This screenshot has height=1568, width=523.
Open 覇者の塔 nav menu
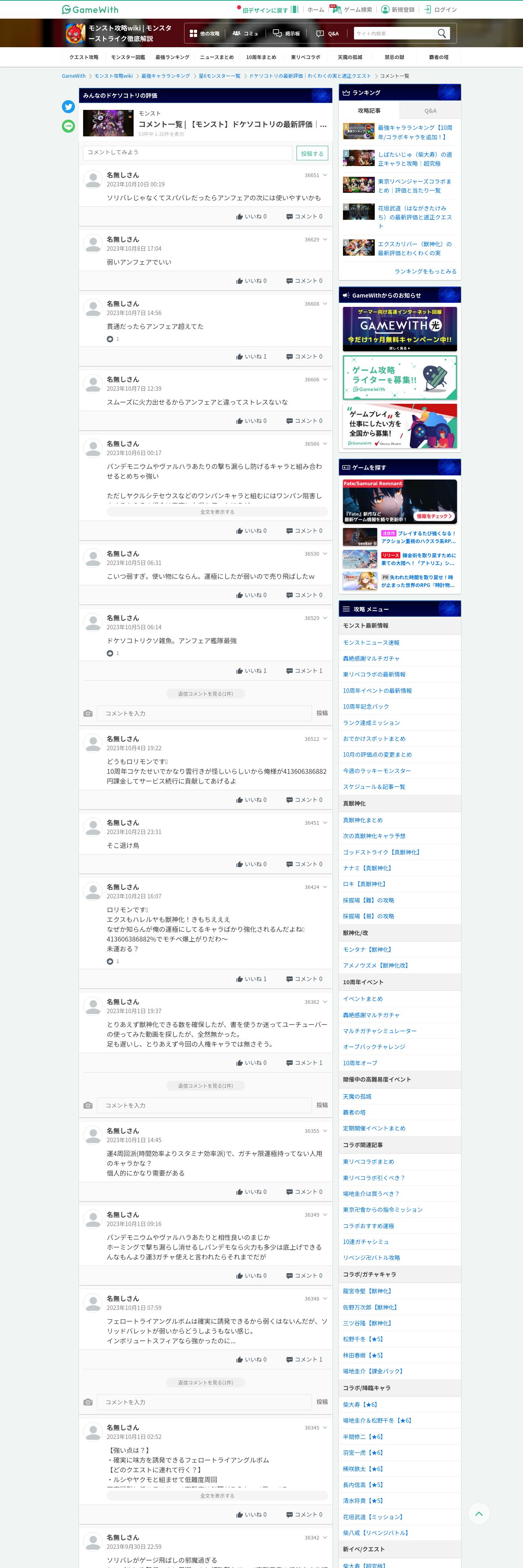pos(438,57)
